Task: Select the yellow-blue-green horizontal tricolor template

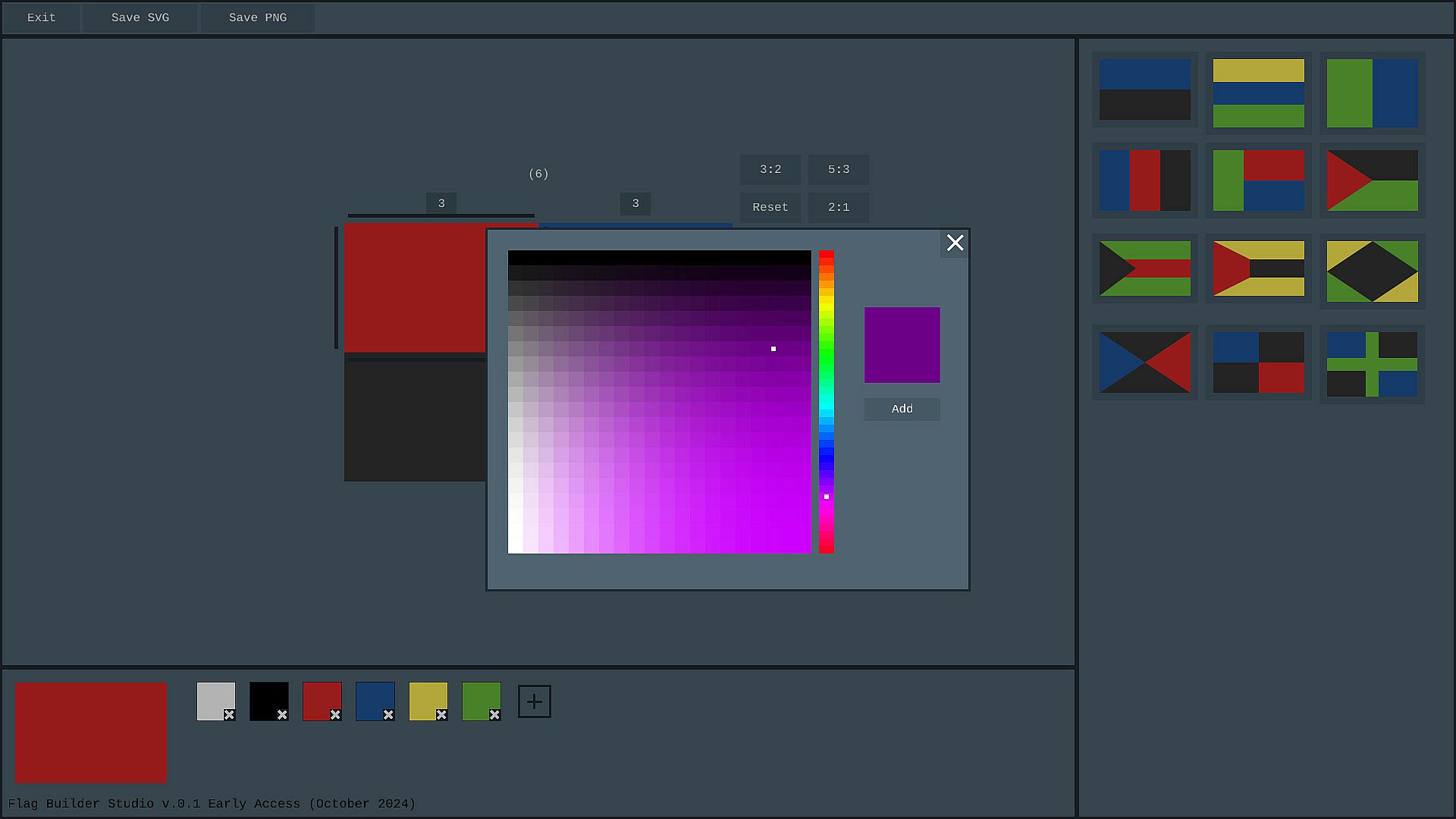Action: (1258, 93)
